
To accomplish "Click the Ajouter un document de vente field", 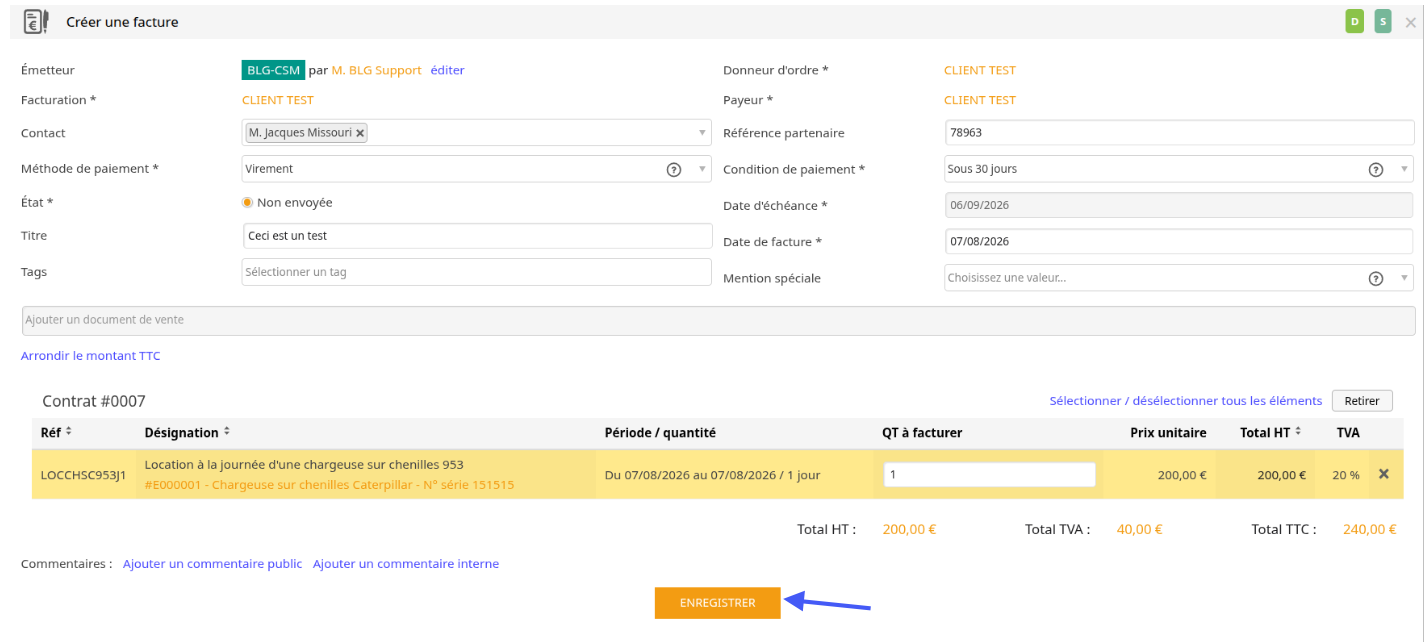I will pos(718,320).
